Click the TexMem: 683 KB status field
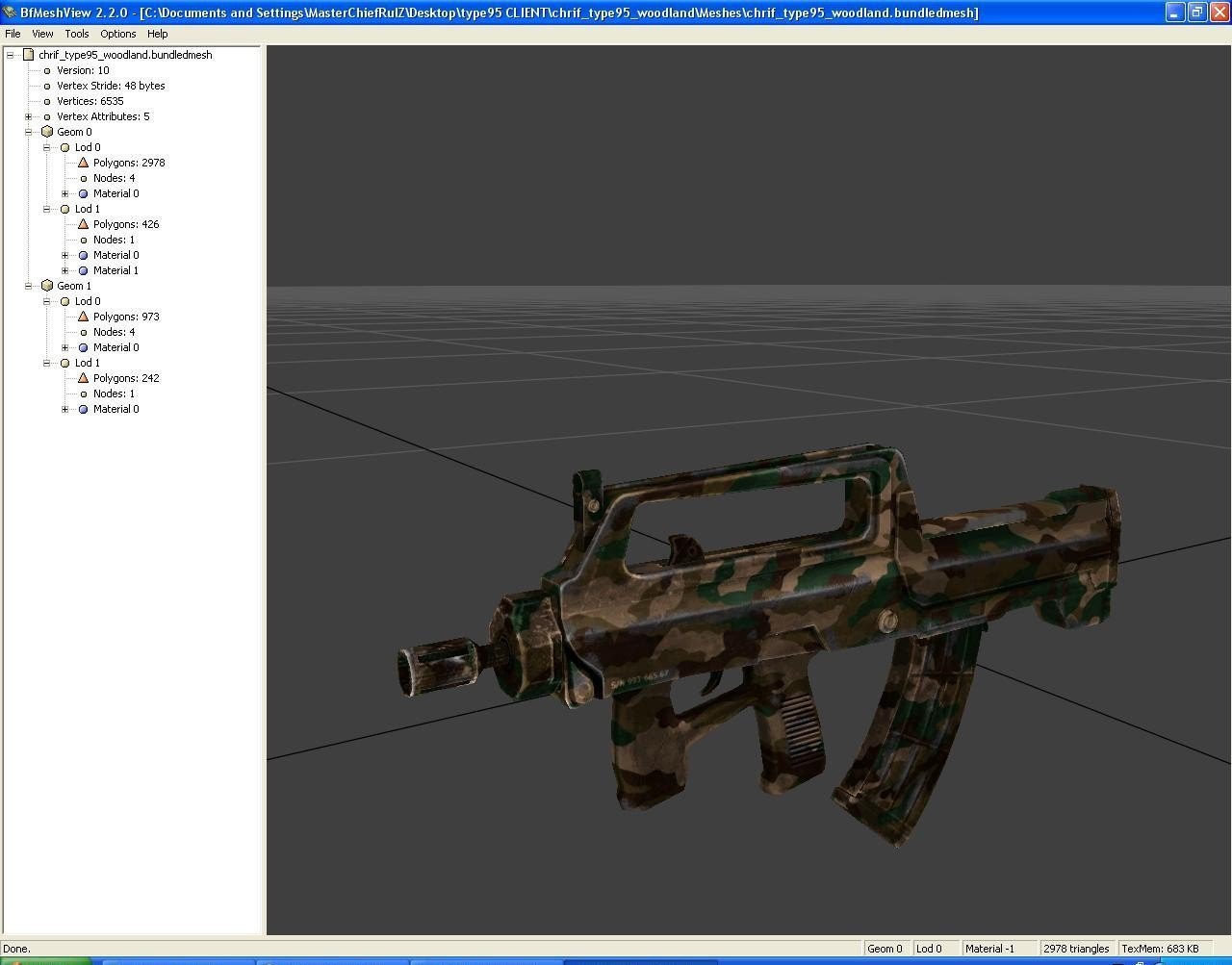The height and width of the screenshot is (965, 1232). tap(1160, 949)
